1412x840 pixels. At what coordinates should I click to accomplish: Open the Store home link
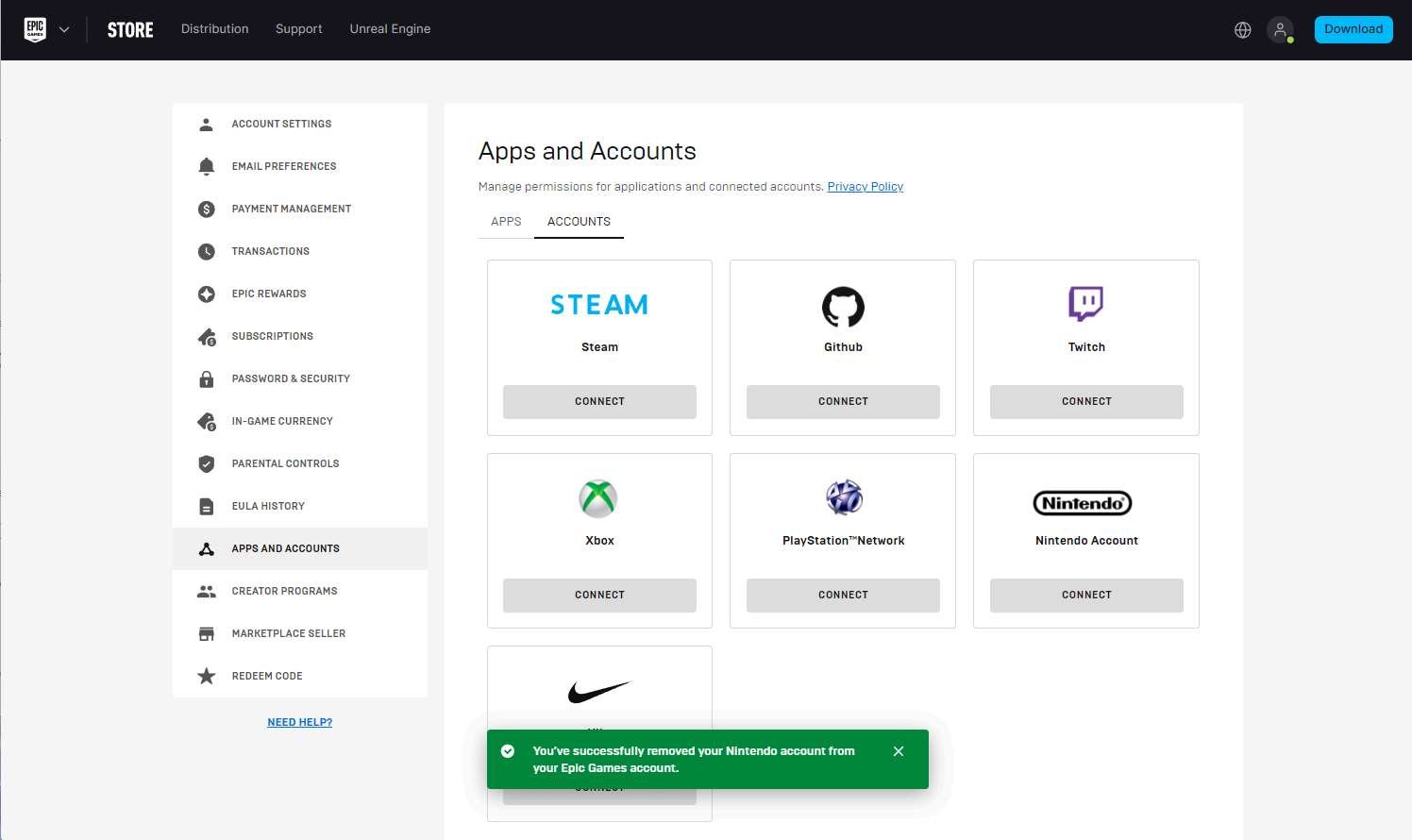[x=130, y=30]
